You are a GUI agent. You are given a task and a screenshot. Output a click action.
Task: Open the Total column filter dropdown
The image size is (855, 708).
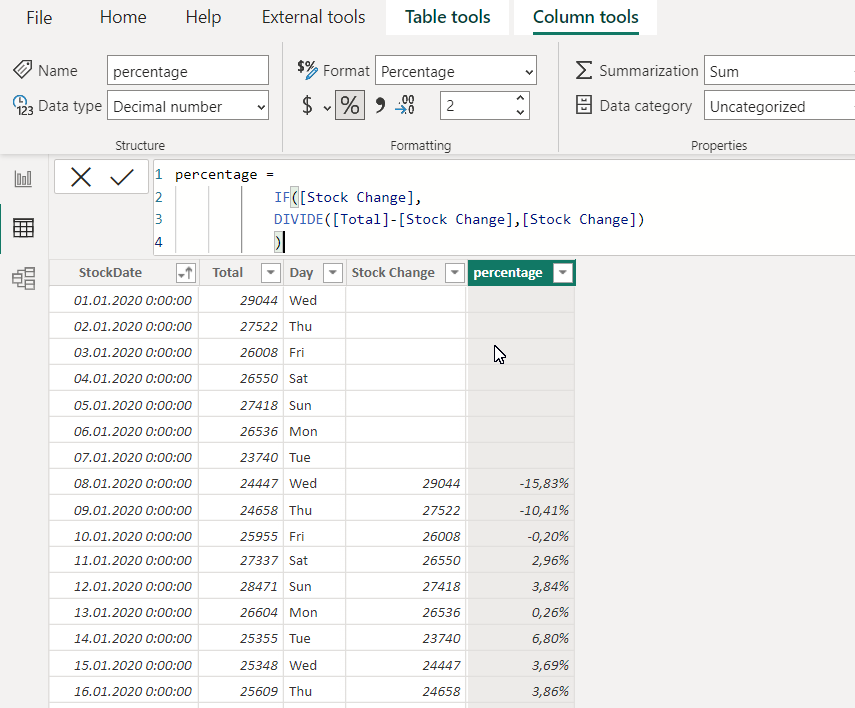[x=270, y=272]
